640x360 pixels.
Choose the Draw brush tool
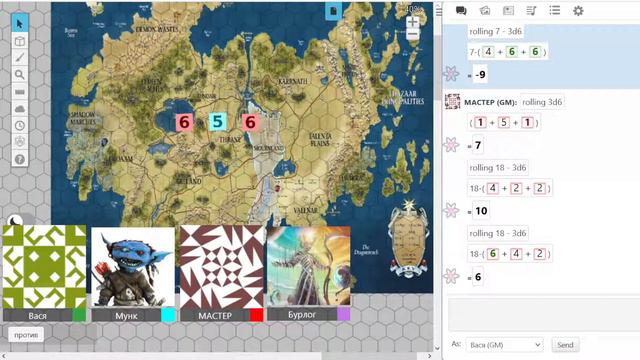[x=20, y=58]
